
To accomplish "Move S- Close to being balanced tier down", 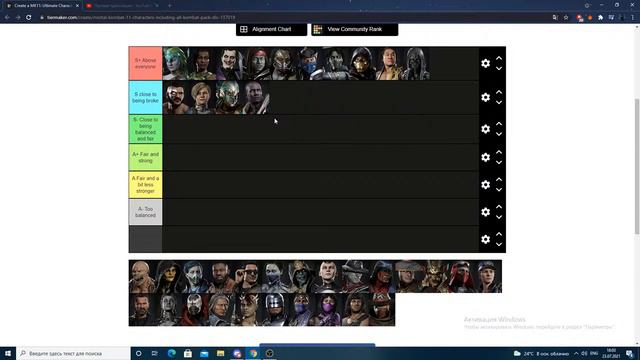I will [x=499, y=134].
